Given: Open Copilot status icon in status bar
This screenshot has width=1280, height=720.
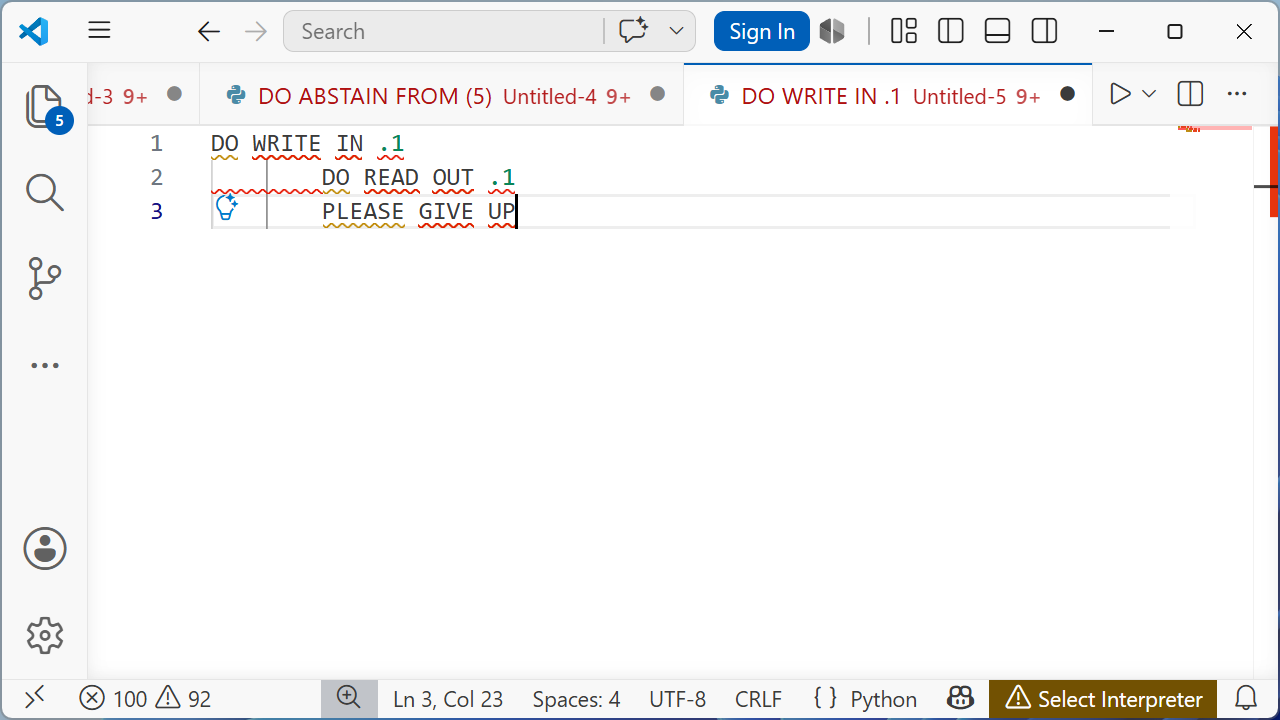Looking at the screenshot, I should 960,698.
